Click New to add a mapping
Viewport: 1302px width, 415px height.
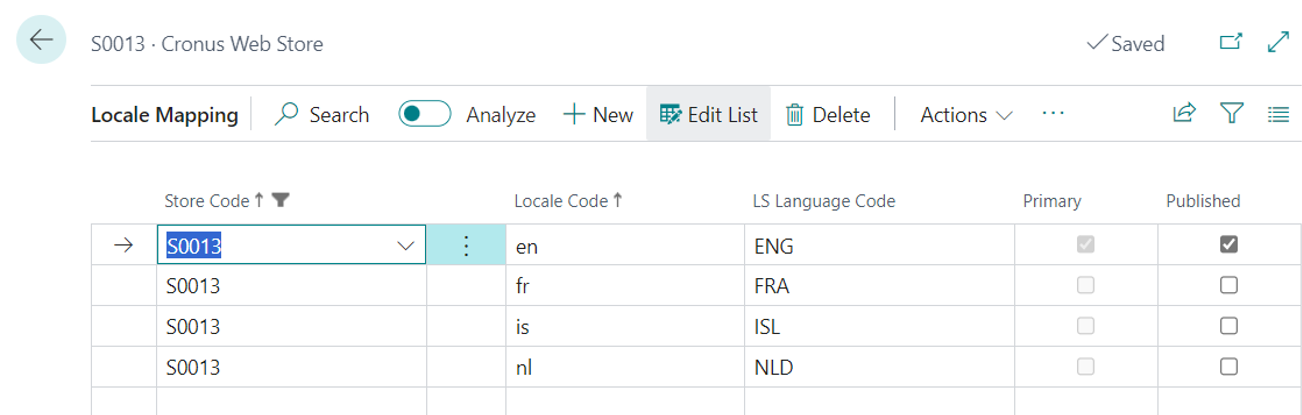coord(598,115)
